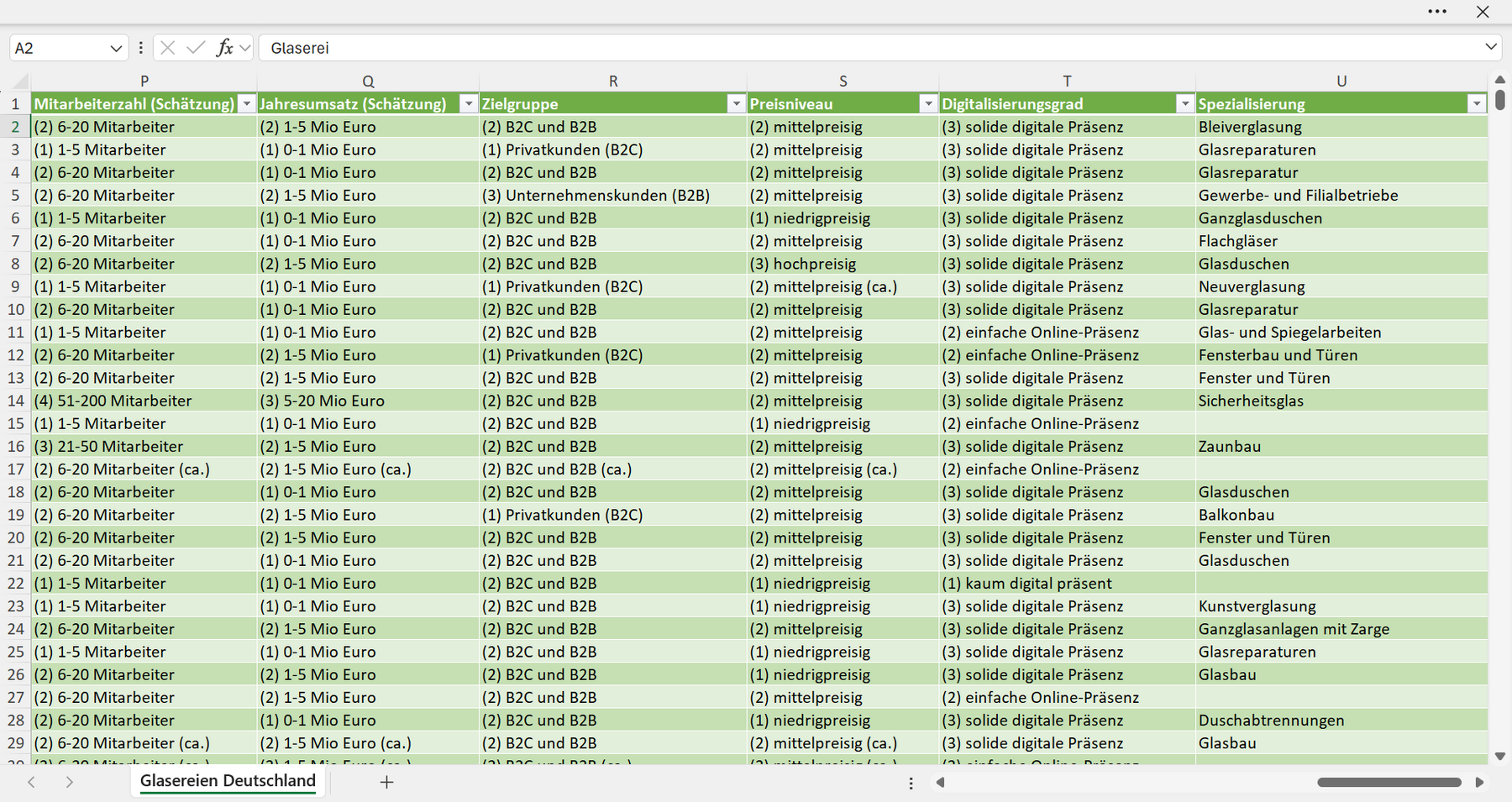Click the horizontal scrollbar thumb
The width and height of the screenshot is (1512, 802).
(x=1389, y=782)
